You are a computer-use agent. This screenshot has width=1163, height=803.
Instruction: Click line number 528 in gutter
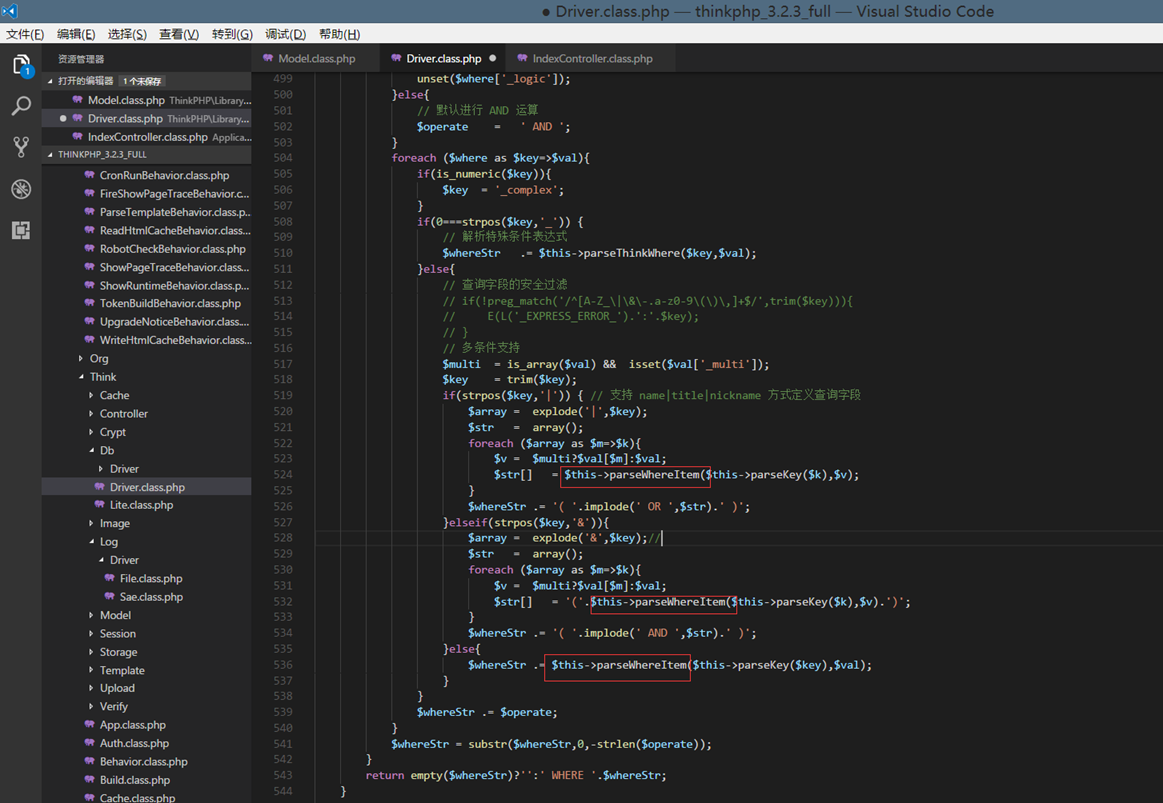coord(283,538)
